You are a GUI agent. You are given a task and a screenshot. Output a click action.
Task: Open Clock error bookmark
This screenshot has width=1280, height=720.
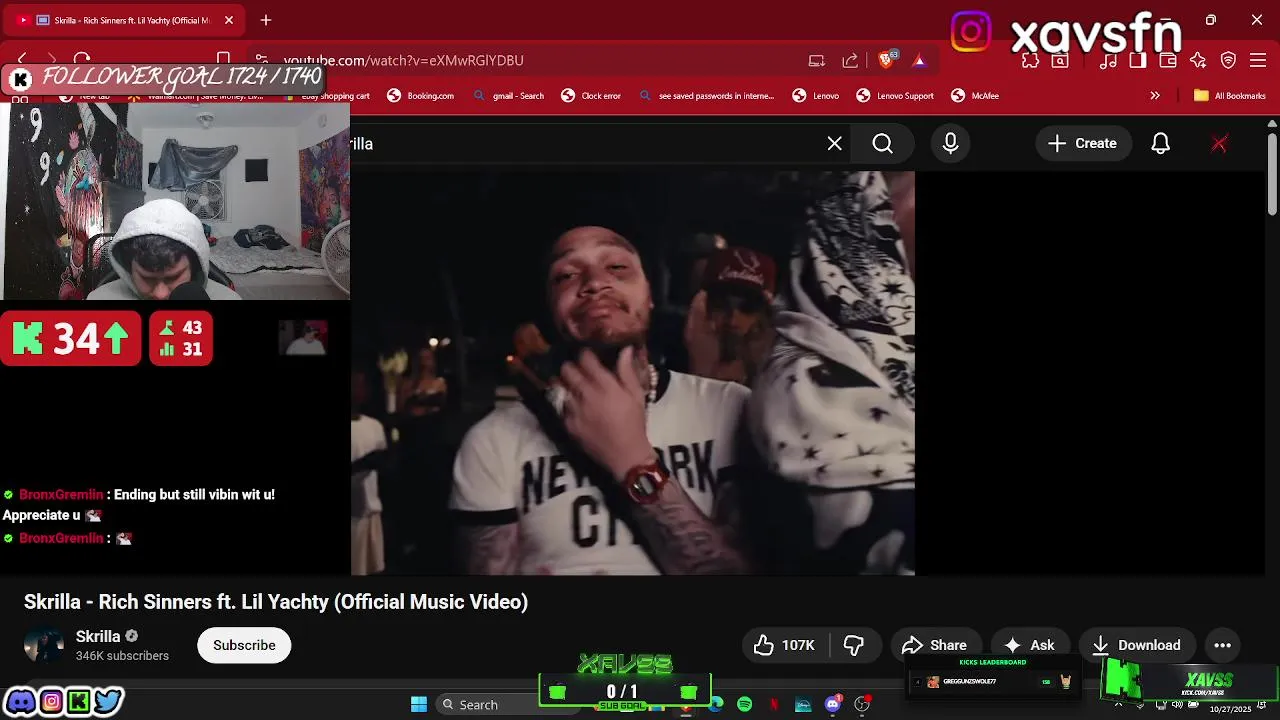pyautogui.click(x=591, y=96)
